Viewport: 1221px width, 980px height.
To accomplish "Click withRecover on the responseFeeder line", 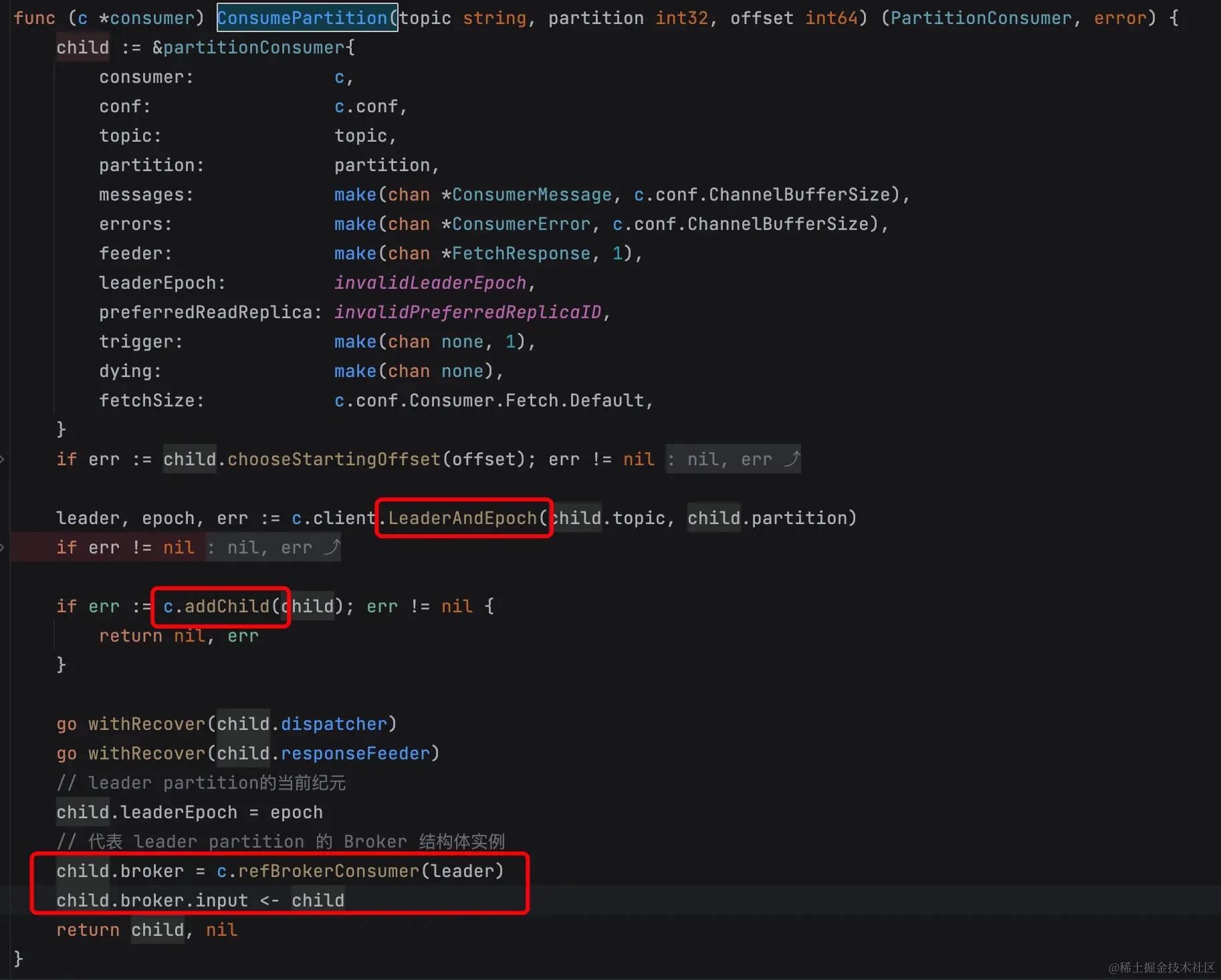I will coord(146,753).
